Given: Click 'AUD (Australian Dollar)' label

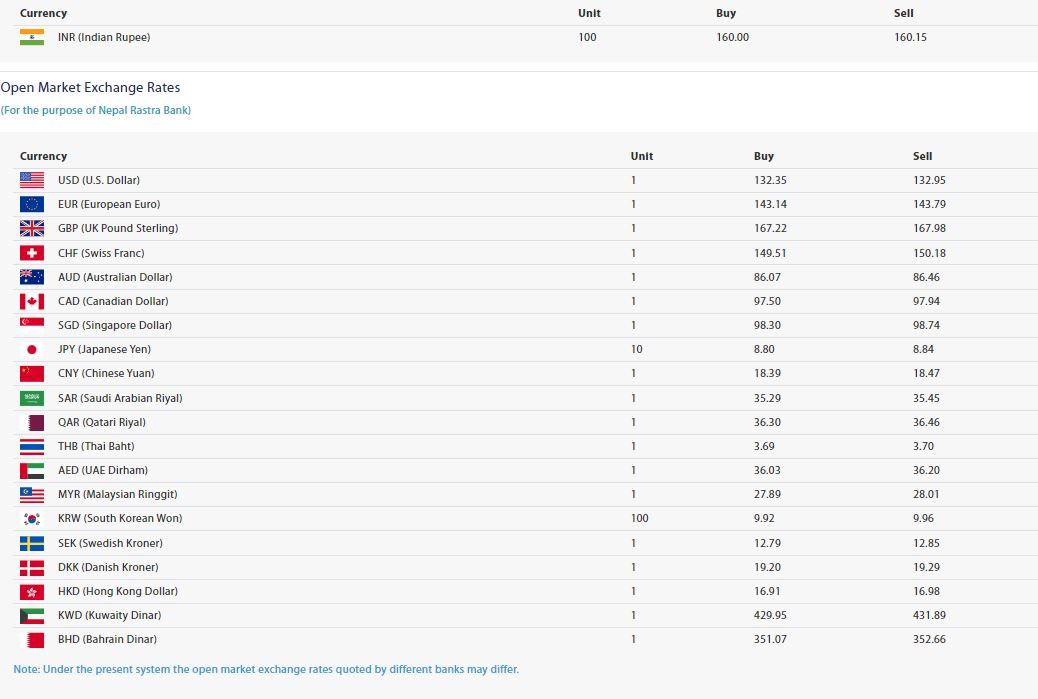Looking at the screenshot, I should point(115,277).
